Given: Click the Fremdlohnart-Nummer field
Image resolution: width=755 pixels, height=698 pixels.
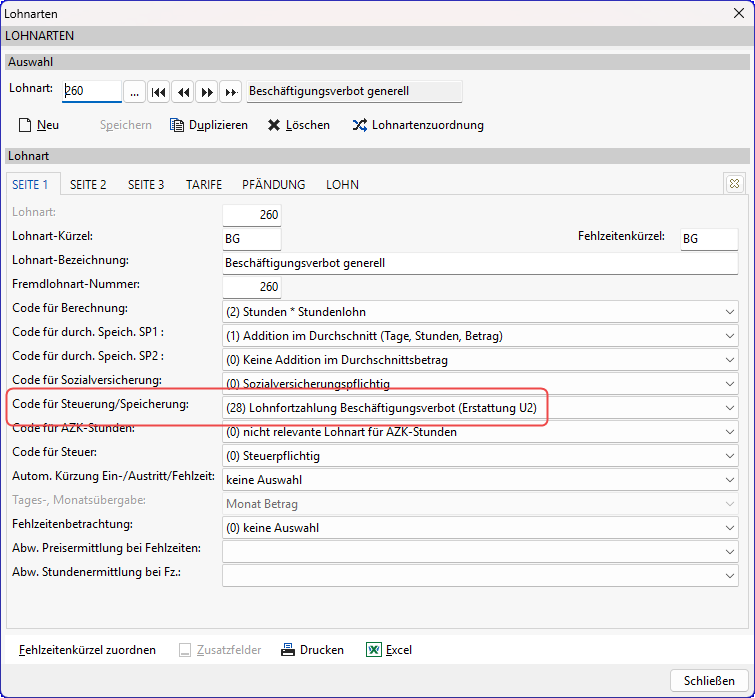Looking at the screenshot, I should coord(251,287).
